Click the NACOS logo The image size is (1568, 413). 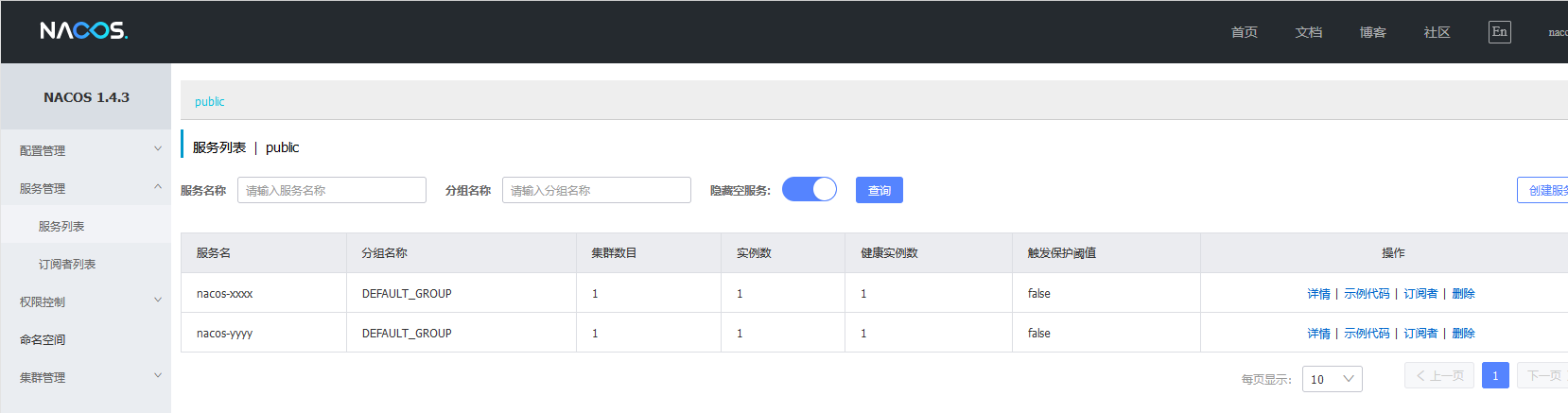click(83, 31)
